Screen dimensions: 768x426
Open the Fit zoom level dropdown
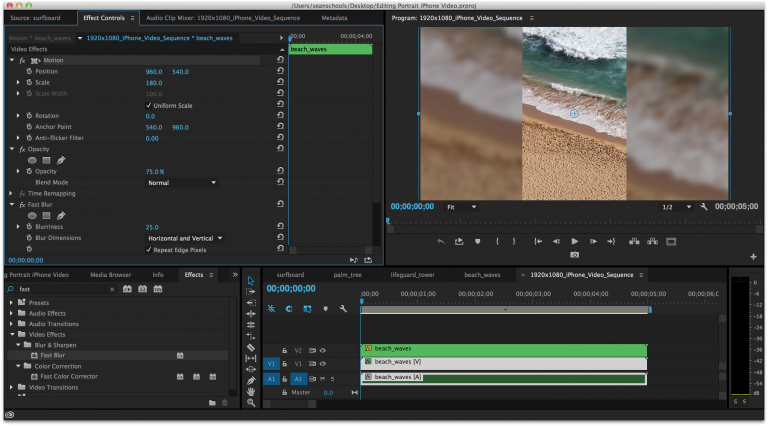pyautogui.click(x=461, y=207)
